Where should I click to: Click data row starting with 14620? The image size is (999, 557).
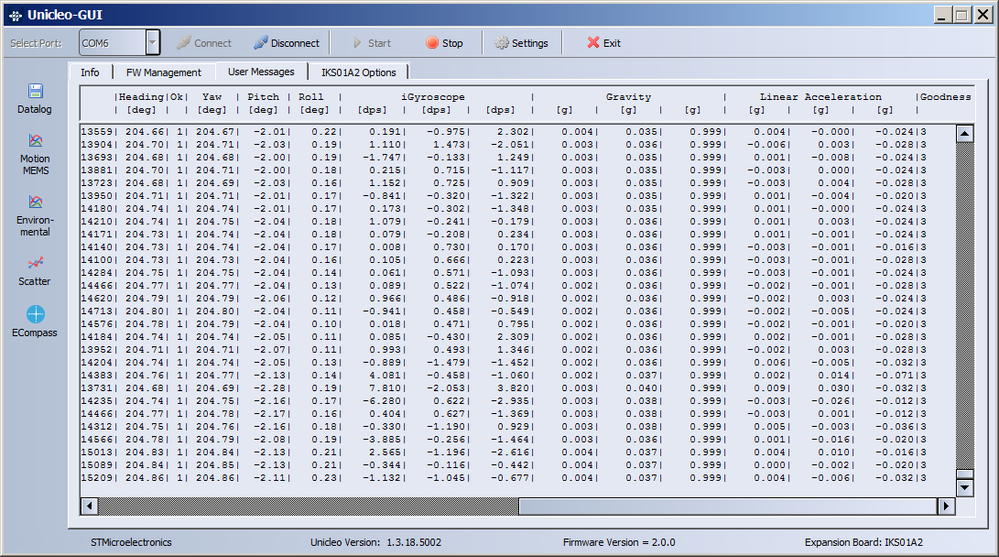pyautogui.click(x=504, y=298)
